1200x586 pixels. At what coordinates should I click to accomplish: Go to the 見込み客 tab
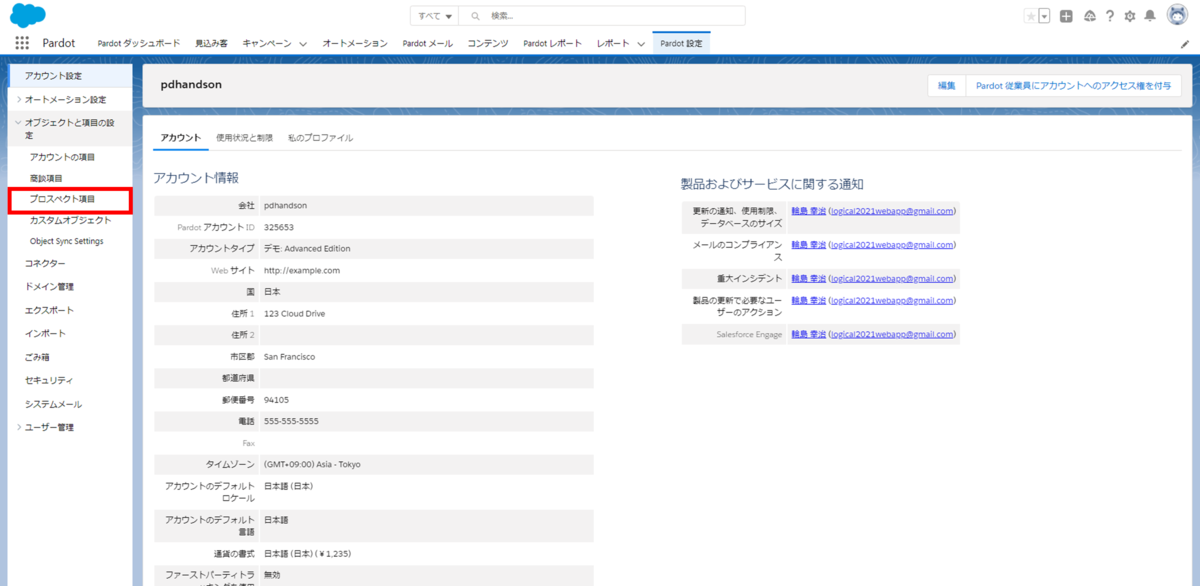click(211, 43)
